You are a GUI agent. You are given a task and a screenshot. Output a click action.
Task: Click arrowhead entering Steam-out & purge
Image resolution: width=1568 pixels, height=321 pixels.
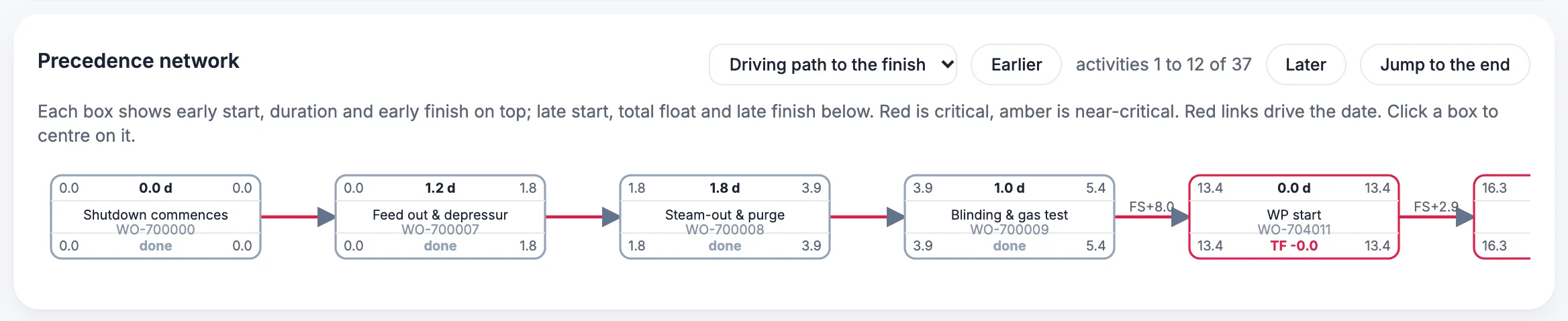coord(611,217)
